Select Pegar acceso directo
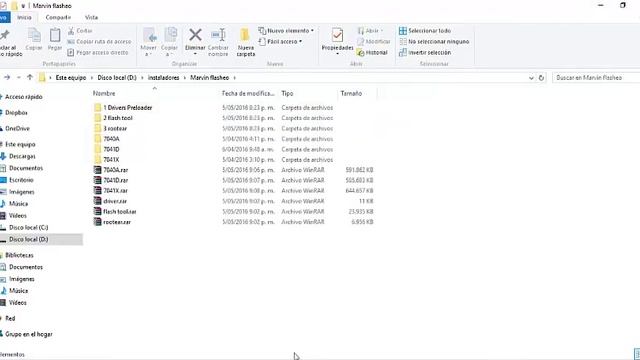 pyautogui.click(x=98, y=52)
